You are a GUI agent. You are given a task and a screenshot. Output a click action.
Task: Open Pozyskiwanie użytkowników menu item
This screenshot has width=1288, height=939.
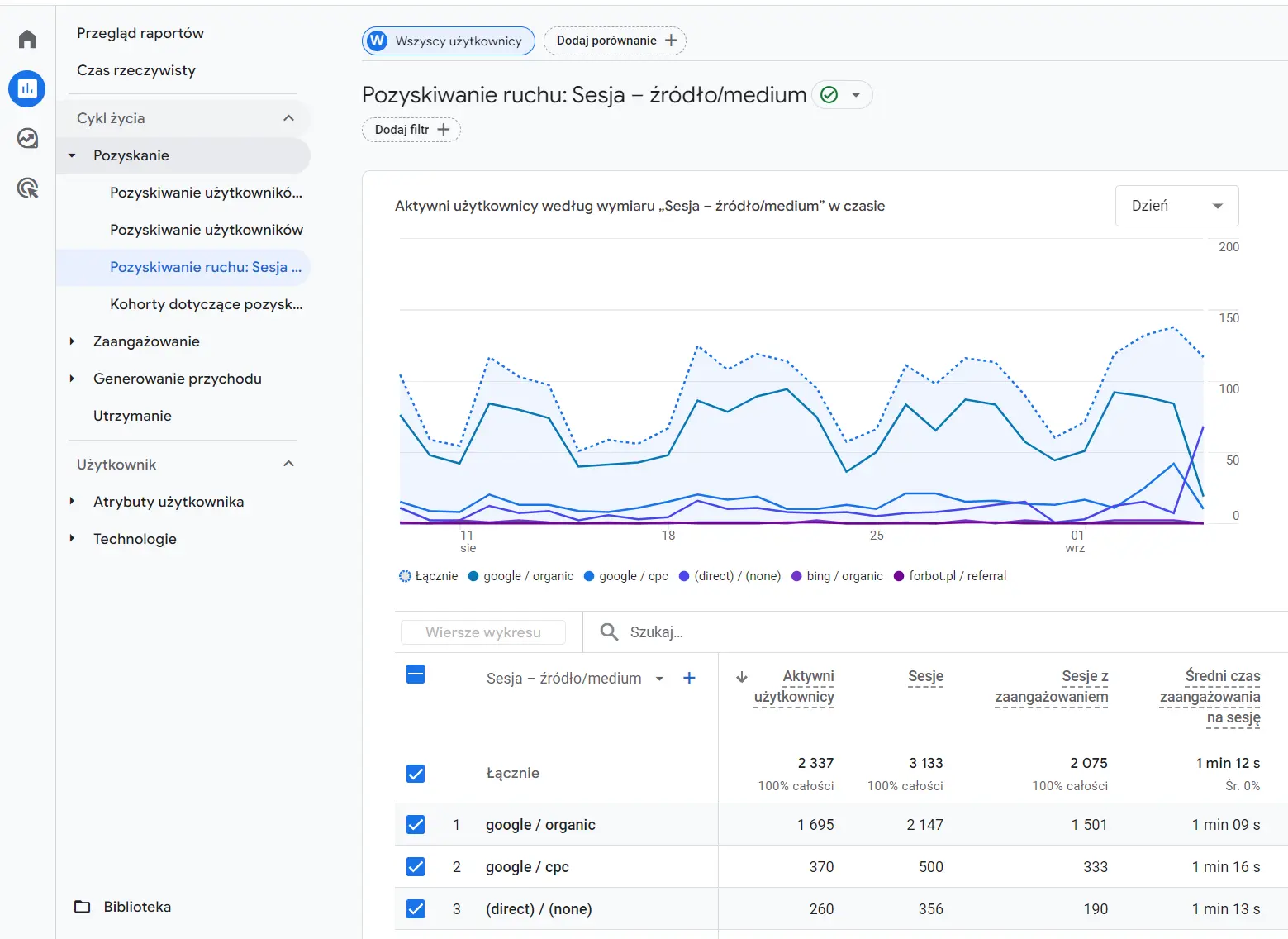[207, 230]
